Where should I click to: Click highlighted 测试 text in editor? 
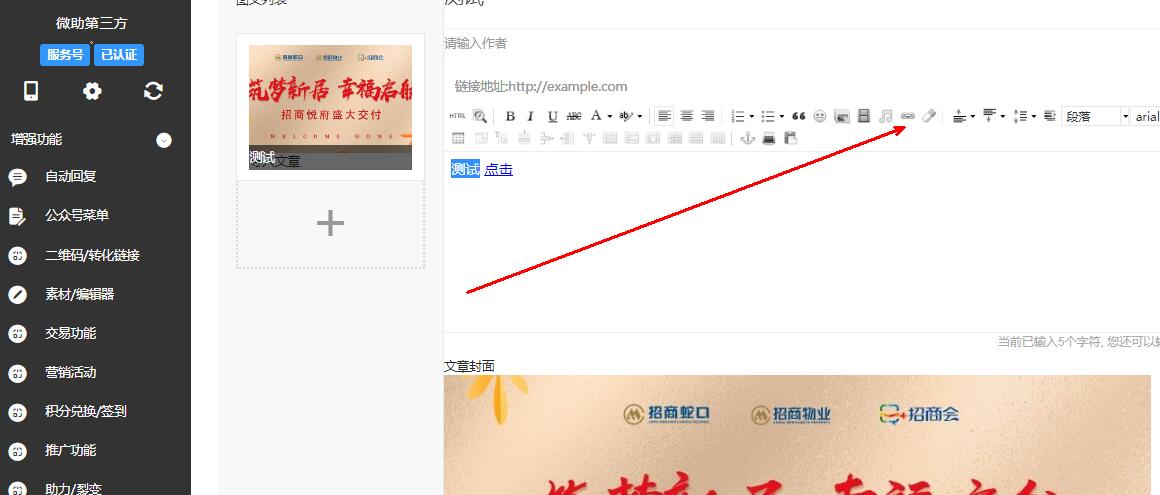coord(465,169)
